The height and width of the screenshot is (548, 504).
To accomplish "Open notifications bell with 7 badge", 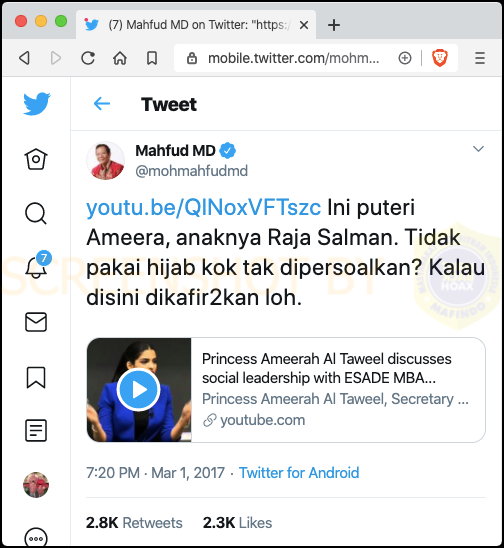I will pos(36,267).
